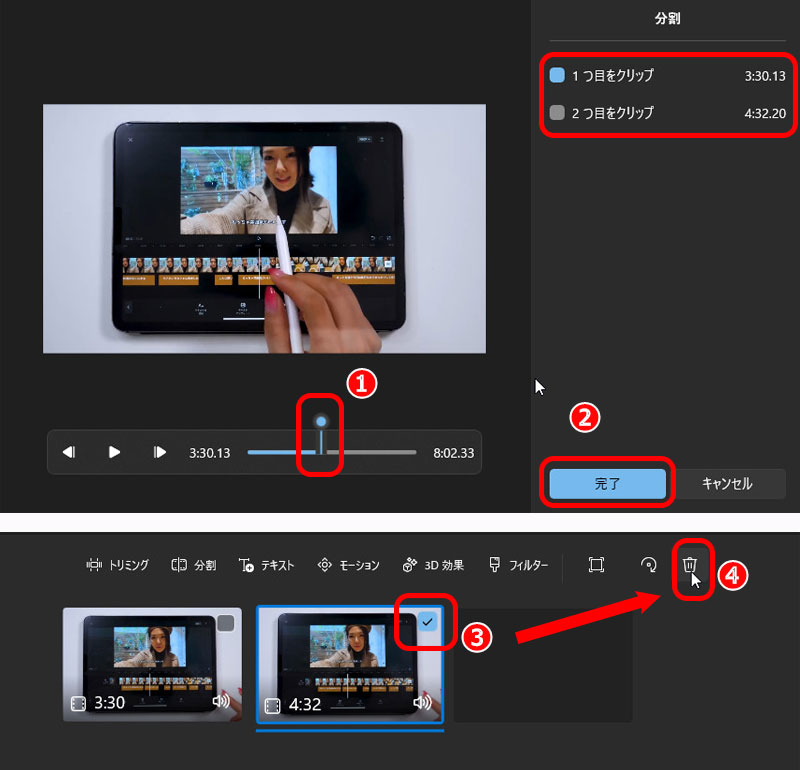Screen dimensions: 800x770
Task: Click the black bars resize icon
Action: (x=596, y=565)
